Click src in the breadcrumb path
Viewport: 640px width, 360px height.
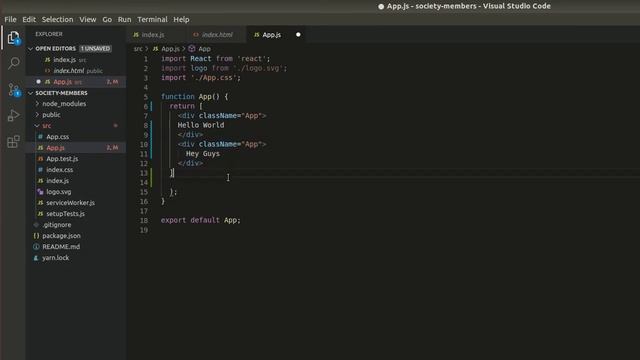click(138, 49)
